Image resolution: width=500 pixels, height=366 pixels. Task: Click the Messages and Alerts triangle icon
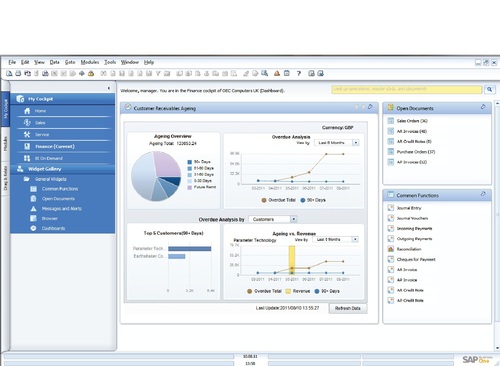(x=33, y=209)
